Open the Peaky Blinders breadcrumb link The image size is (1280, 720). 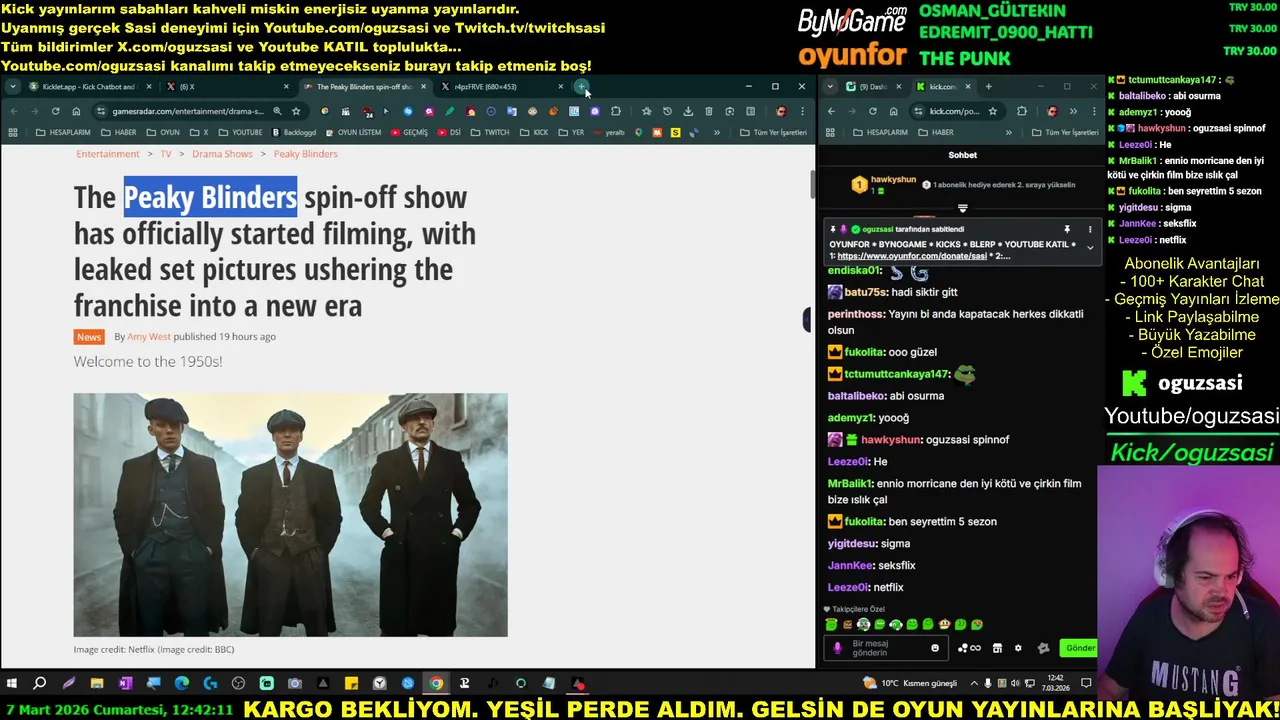point(305,154)
